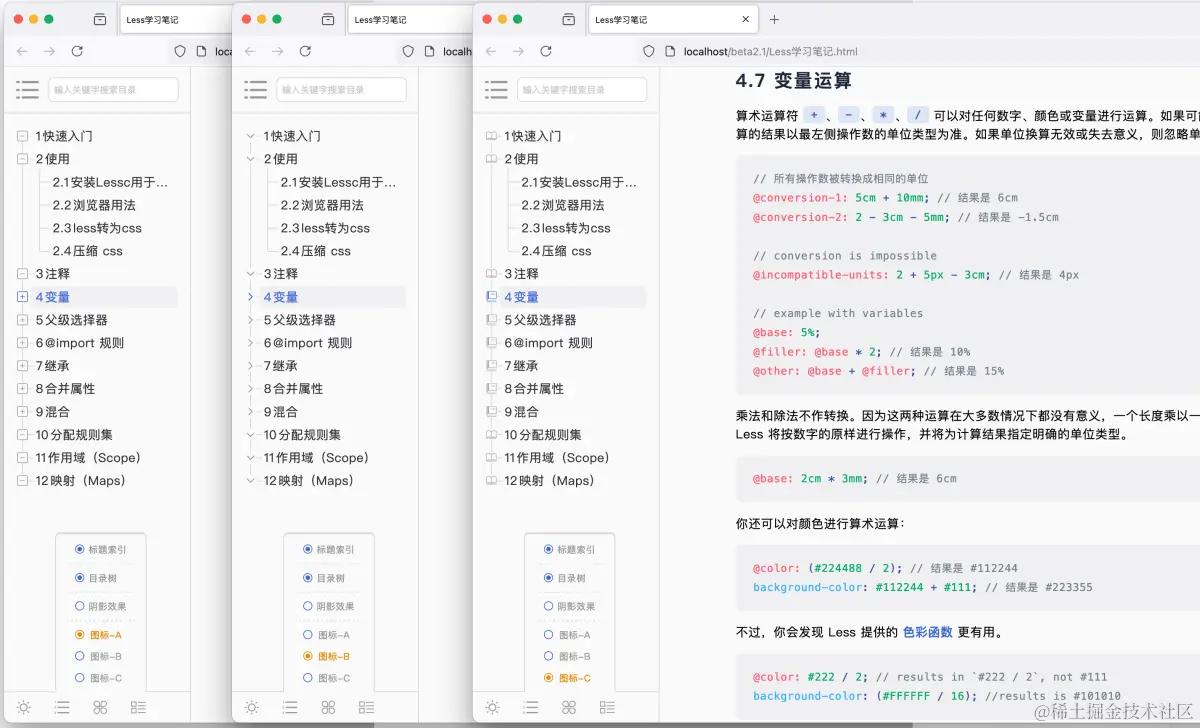The height and width of the screenshot is (728, 1200).
Task: Expand the 7继承 book icon in the right window
Action: point(490,366)
